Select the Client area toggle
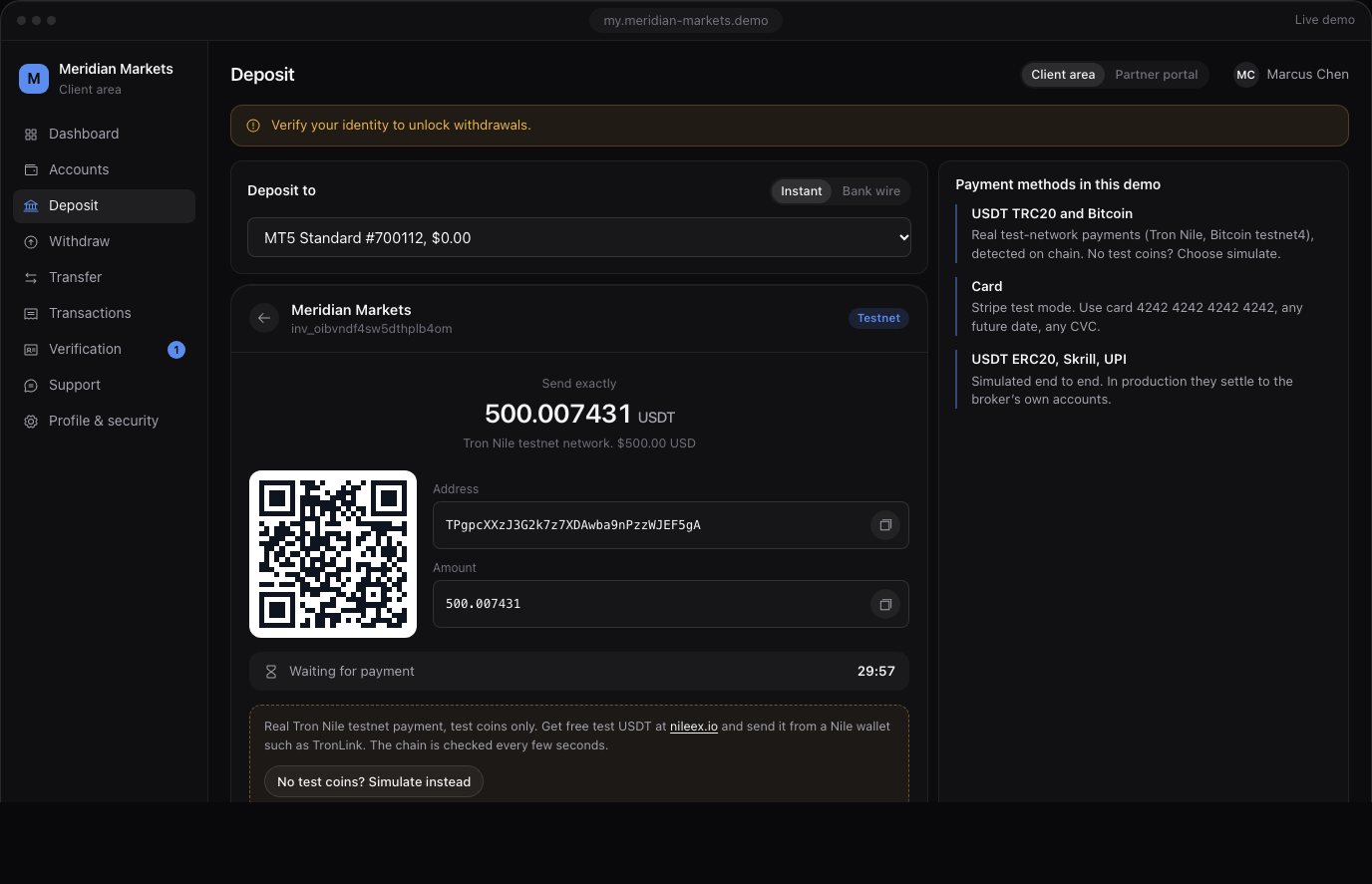 (x=1063, y=75)
